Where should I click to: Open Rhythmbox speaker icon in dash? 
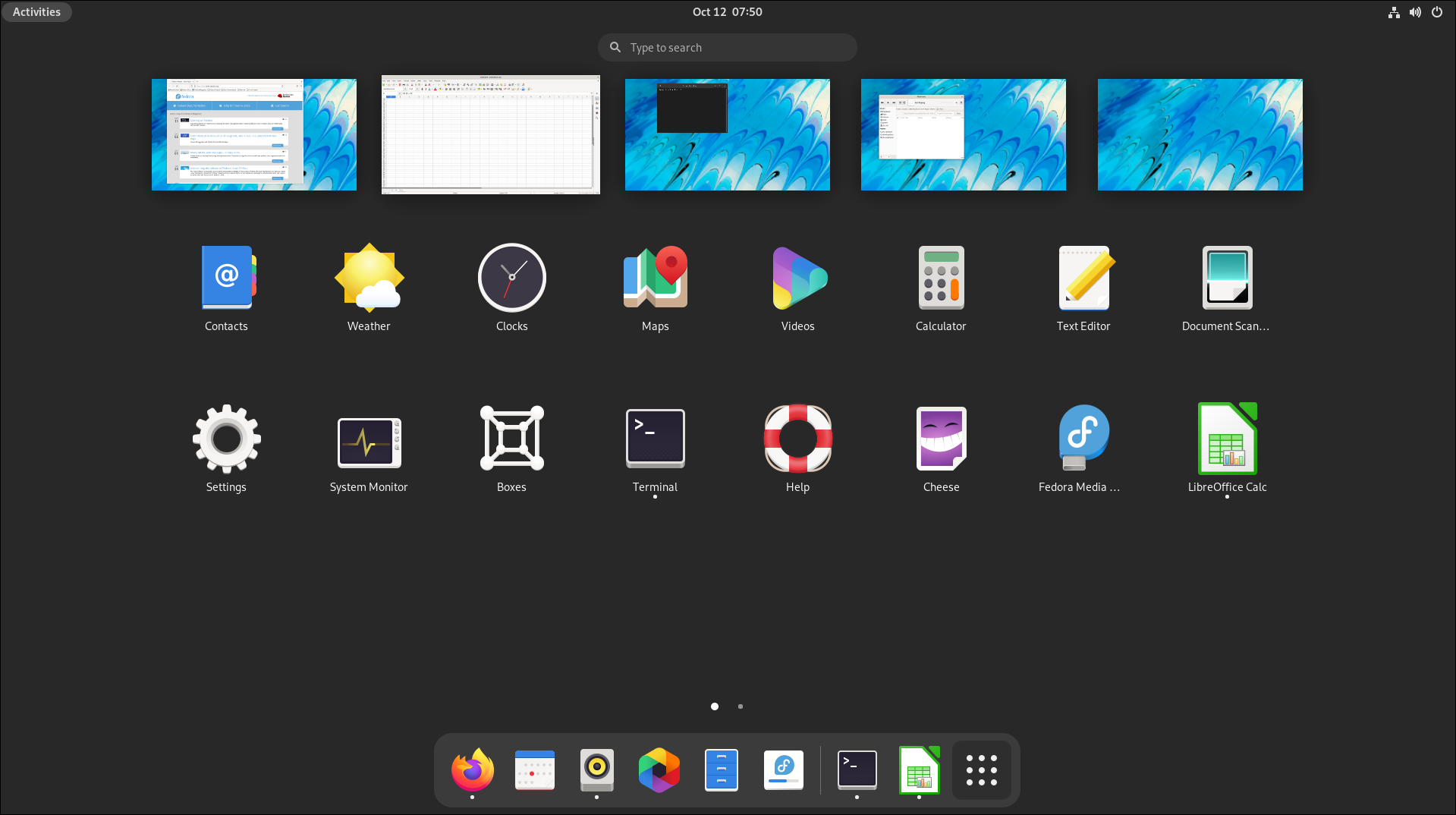[x=596, y=770]
